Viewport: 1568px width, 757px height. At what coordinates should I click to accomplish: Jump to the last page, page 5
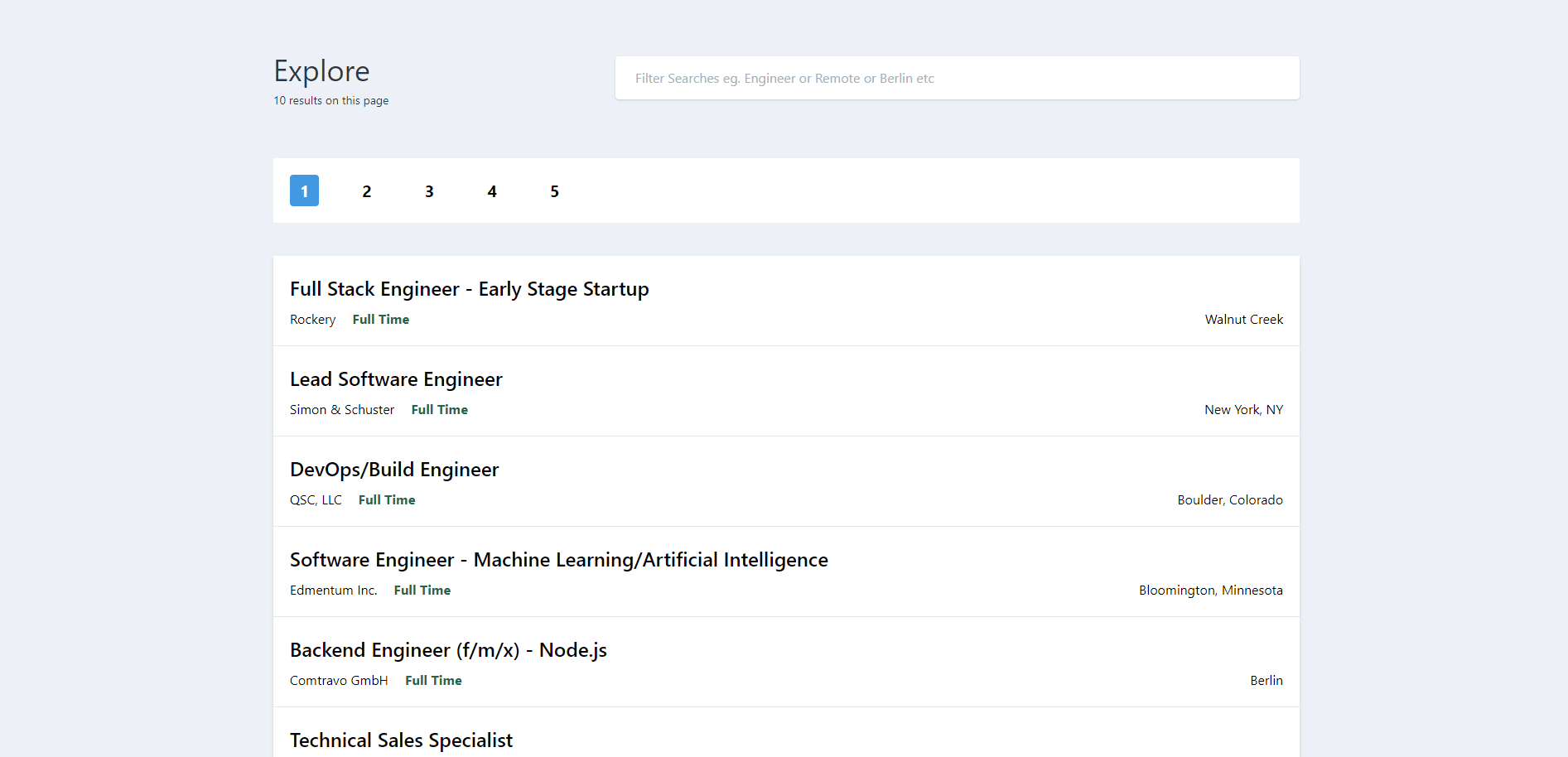tap(554, 190)
